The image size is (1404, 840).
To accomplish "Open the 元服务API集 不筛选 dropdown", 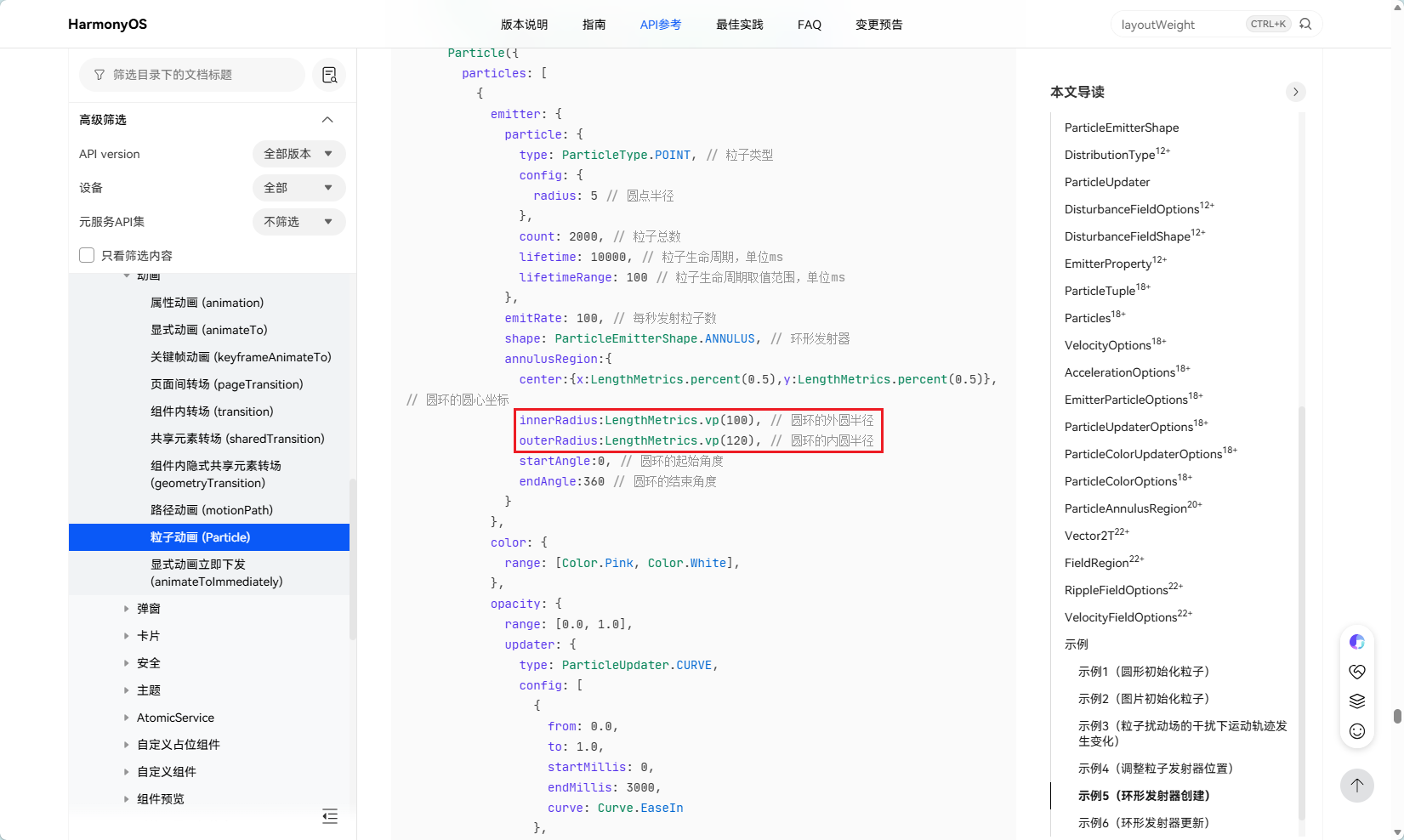I will (x=299, y=222).
